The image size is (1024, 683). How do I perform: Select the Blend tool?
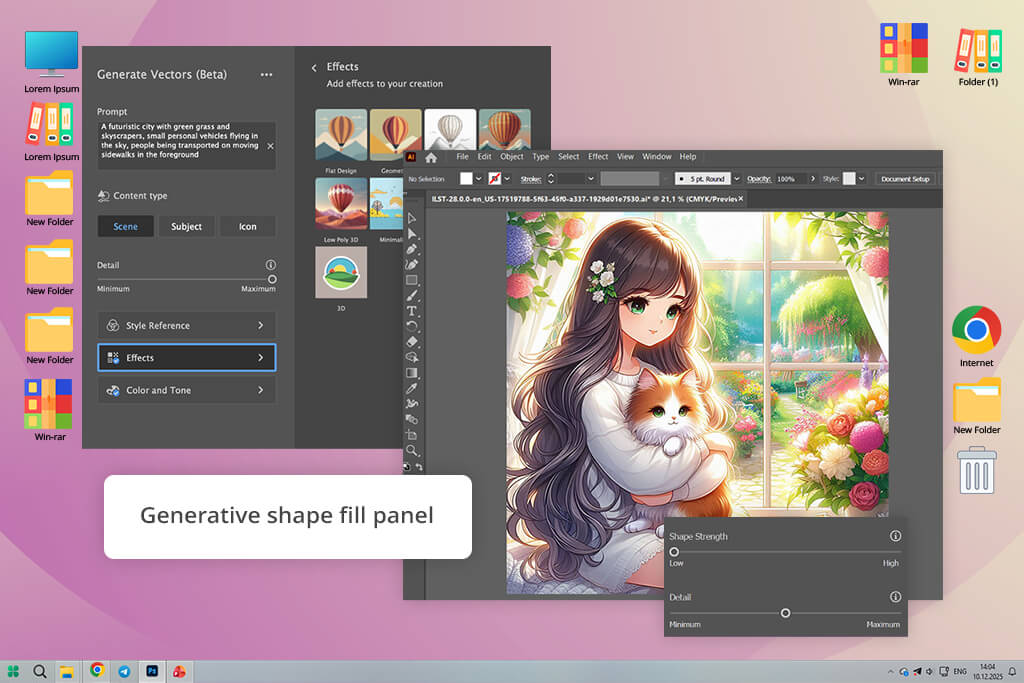412,419
